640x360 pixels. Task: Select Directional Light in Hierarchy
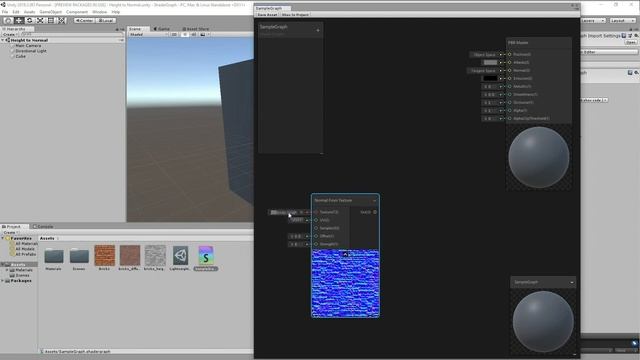pyautogui.click(x=31, y=51)
